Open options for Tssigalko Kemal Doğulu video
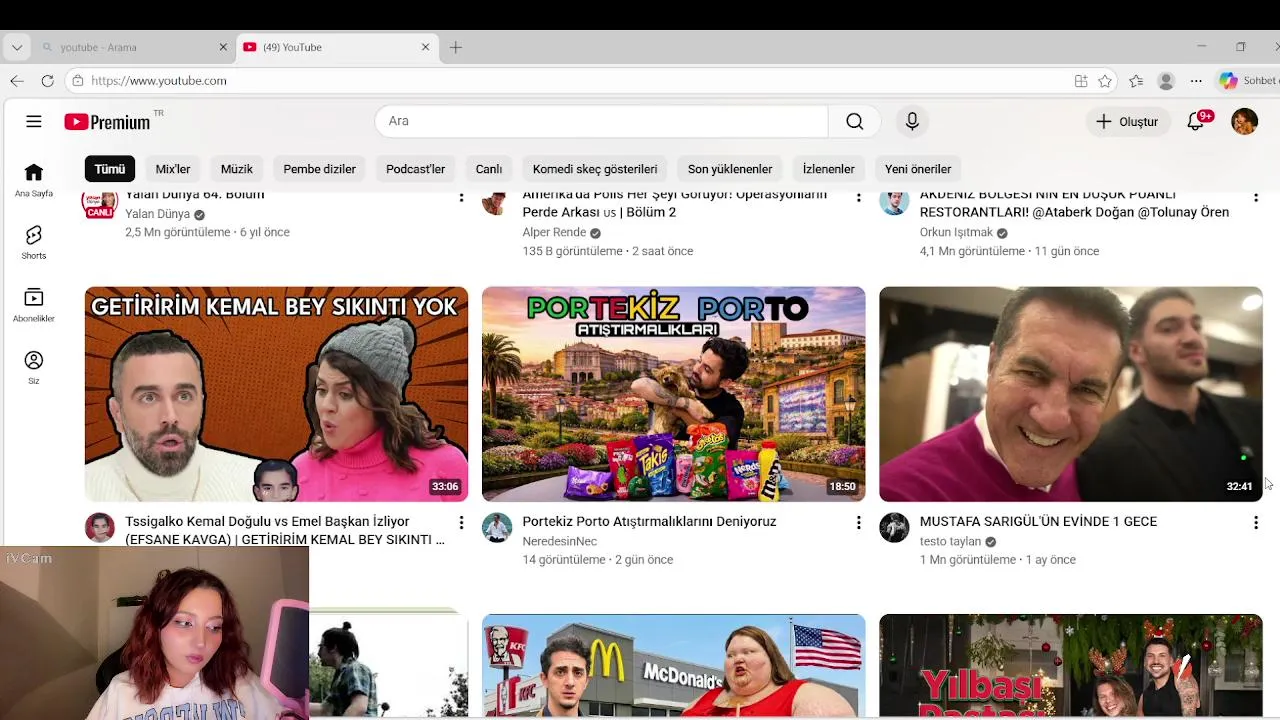The height and width of the screenshot is (720, 1280). coord(461,522)
